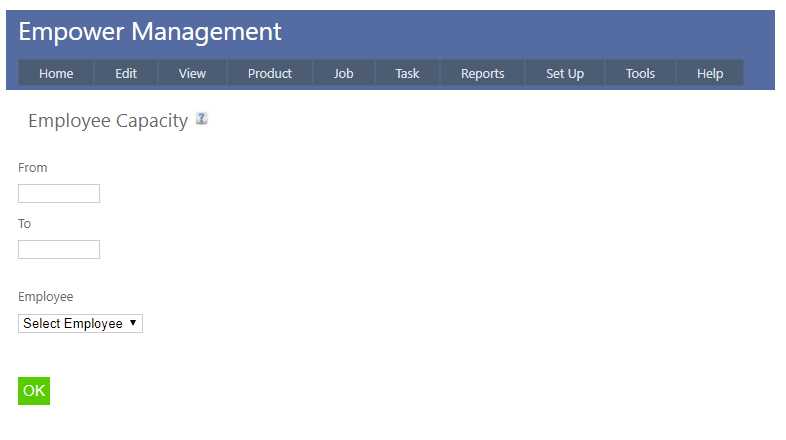The image size is (786, 440).
Task: Open the Job menu
Action: click(343, 73)
